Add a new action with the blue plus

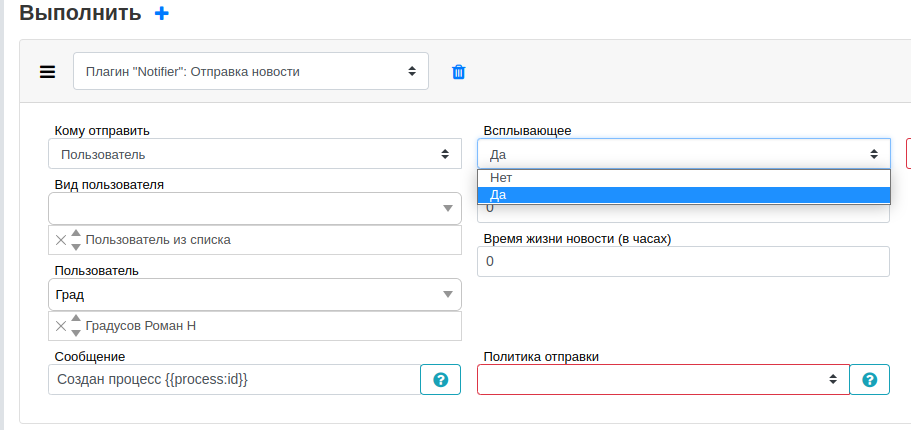(x=162, y=13)
